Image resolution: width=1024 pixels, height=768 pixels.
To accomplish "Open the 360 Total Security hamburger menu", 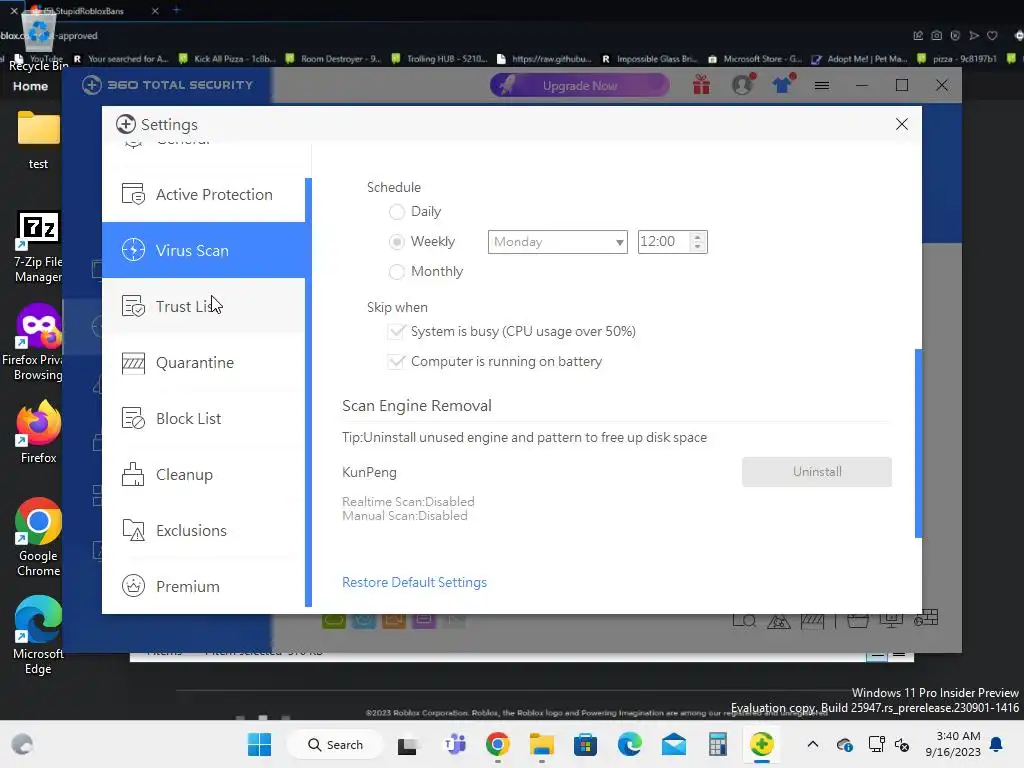I will pyautogui.click(x=822, y=86).
